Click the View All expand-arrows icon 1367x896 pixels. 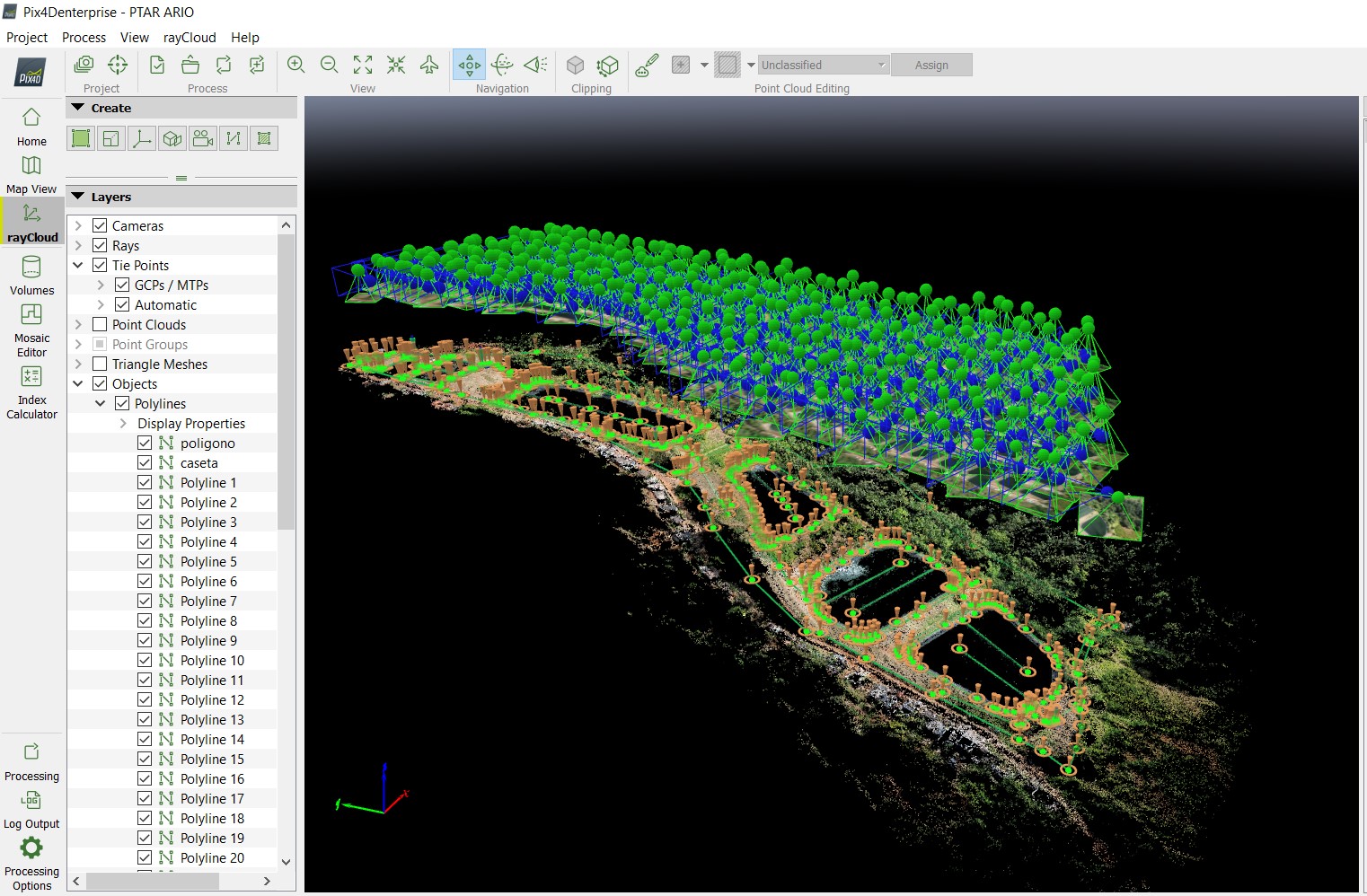pyautogui.click(x=363, y=65)
